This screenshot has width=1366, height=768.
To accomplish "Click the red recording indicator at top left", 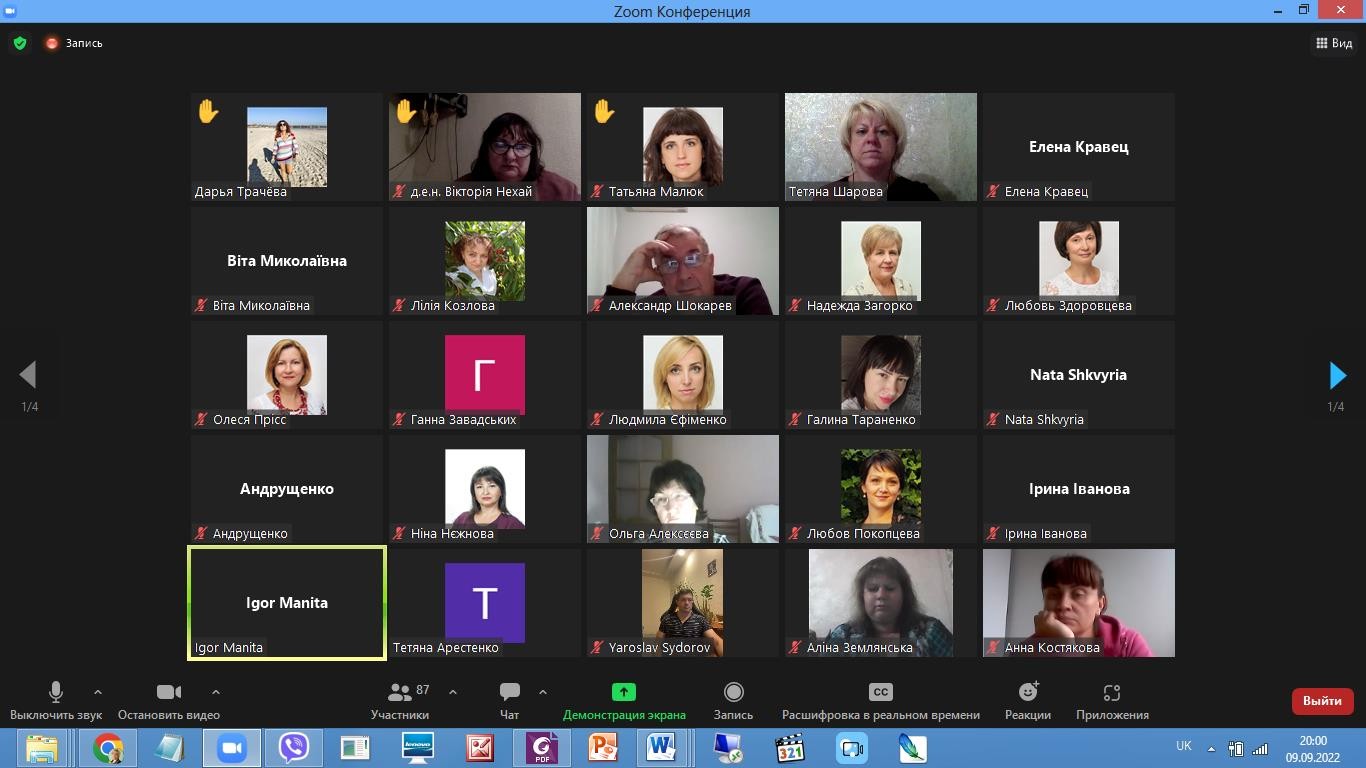I will 52,43.
